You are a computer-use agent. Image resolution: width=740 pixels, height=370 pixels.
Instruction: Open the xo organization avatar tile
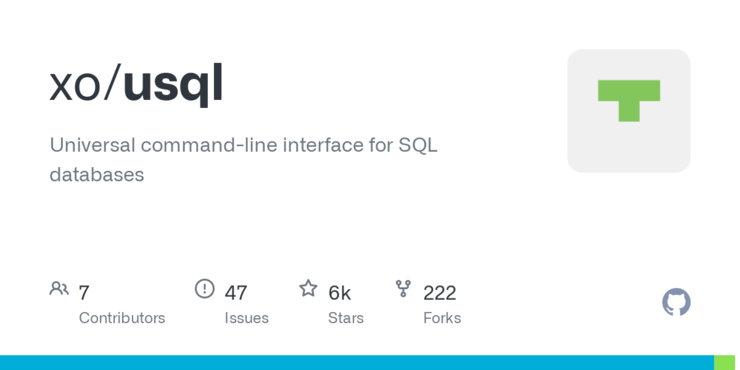629,111
